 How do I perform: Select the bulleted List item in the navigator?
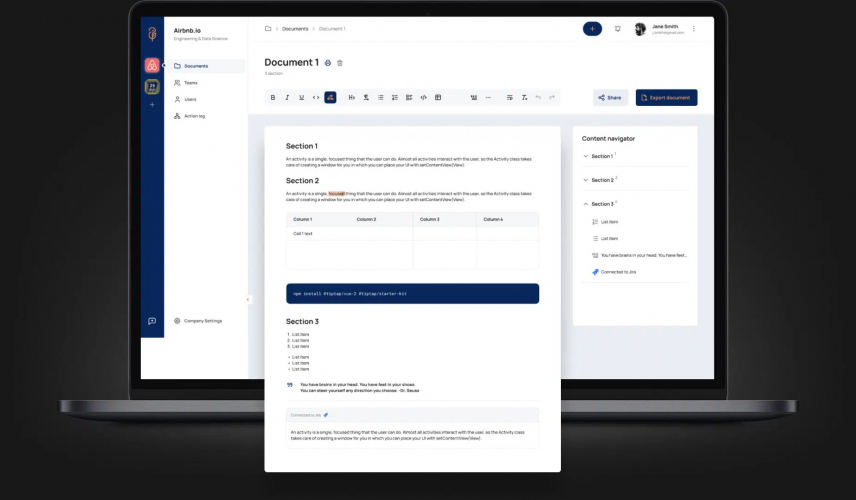[x=605, y=239]
